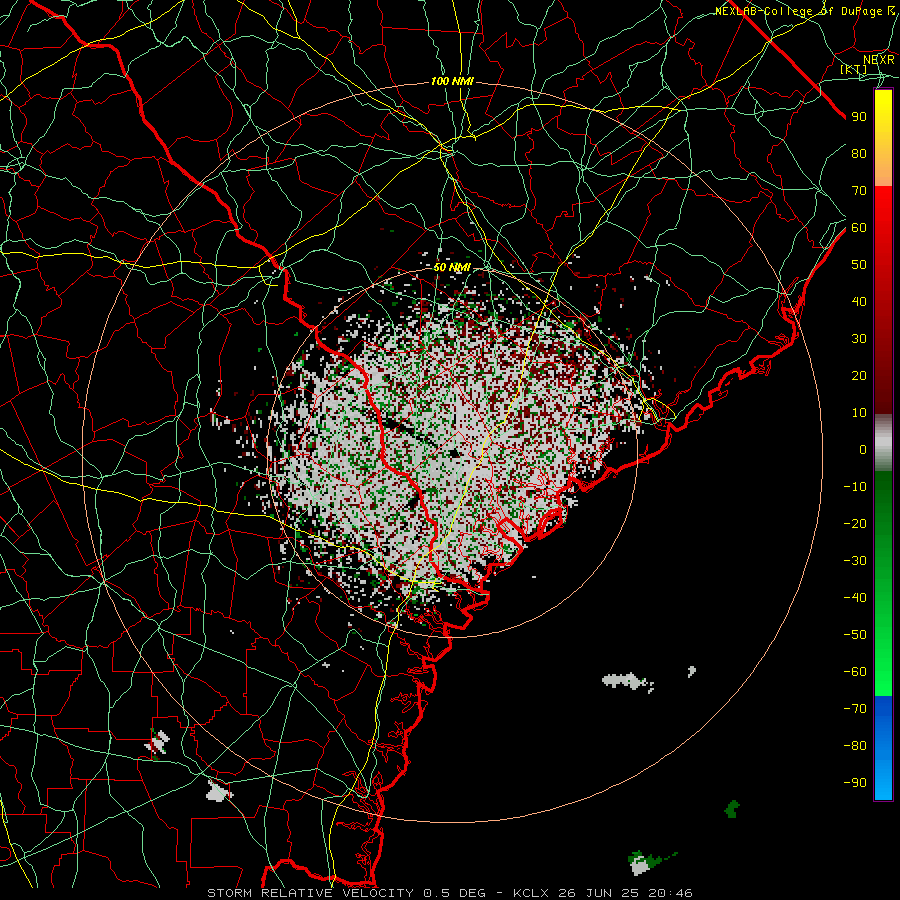Click the positive 80 scale value

859,153
